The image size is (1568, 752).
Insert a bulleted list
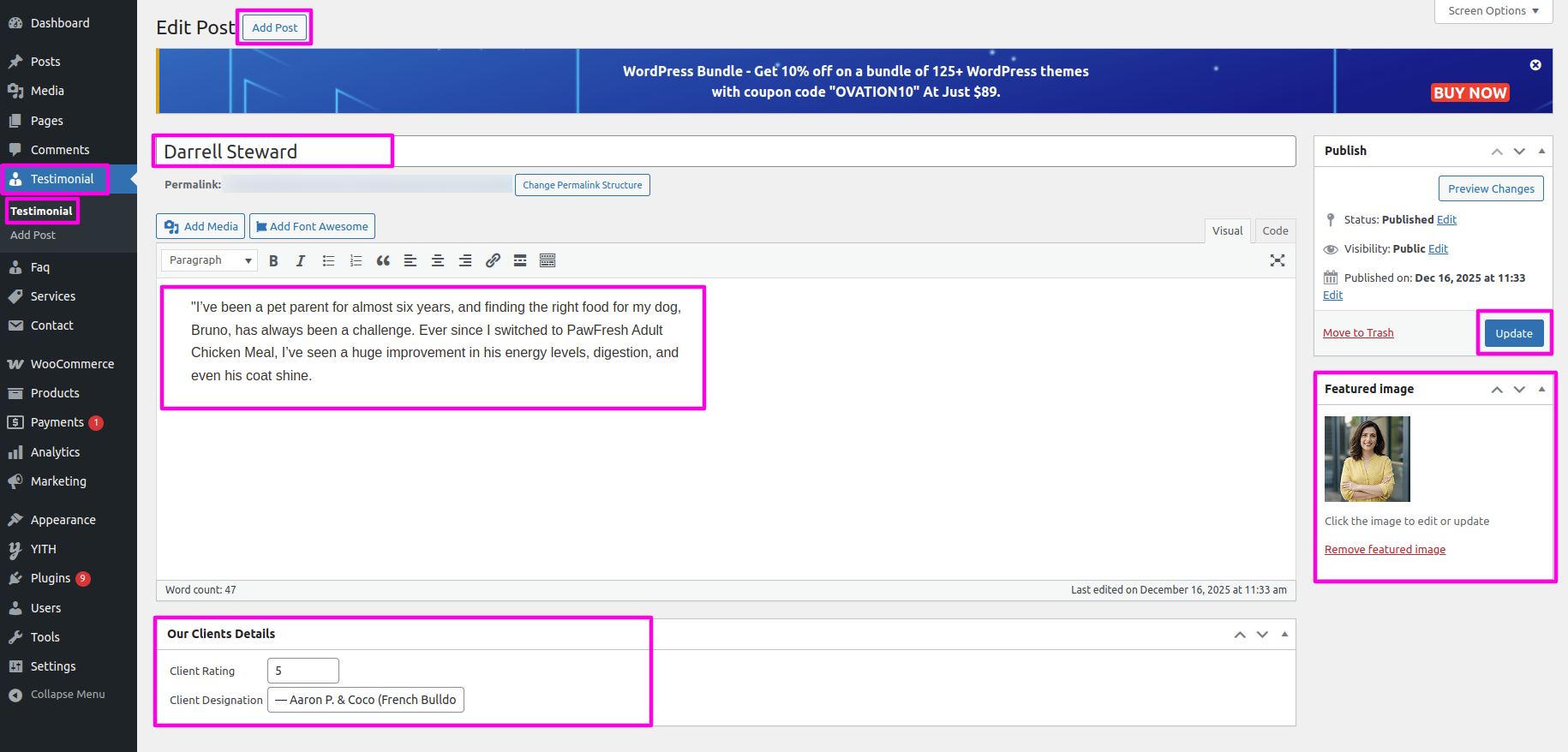tap(328, 261)
